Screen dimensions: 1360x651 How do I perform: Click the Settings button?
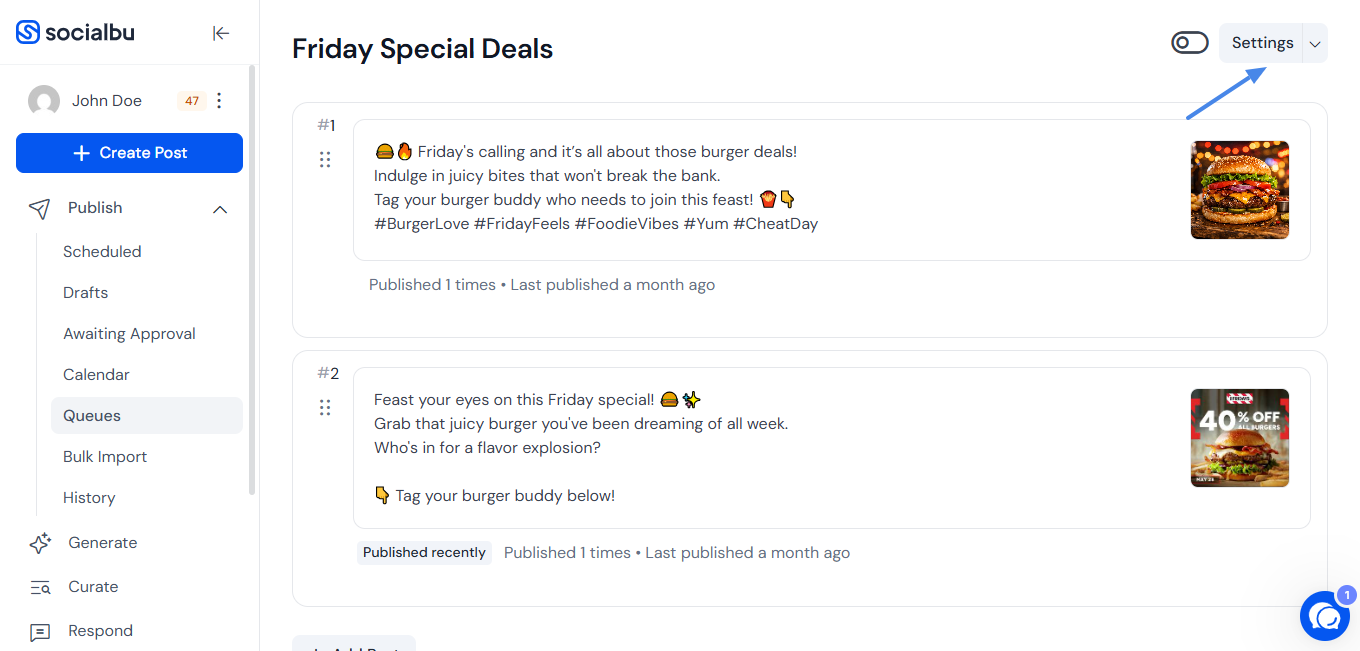click(x=1262, y=43)
